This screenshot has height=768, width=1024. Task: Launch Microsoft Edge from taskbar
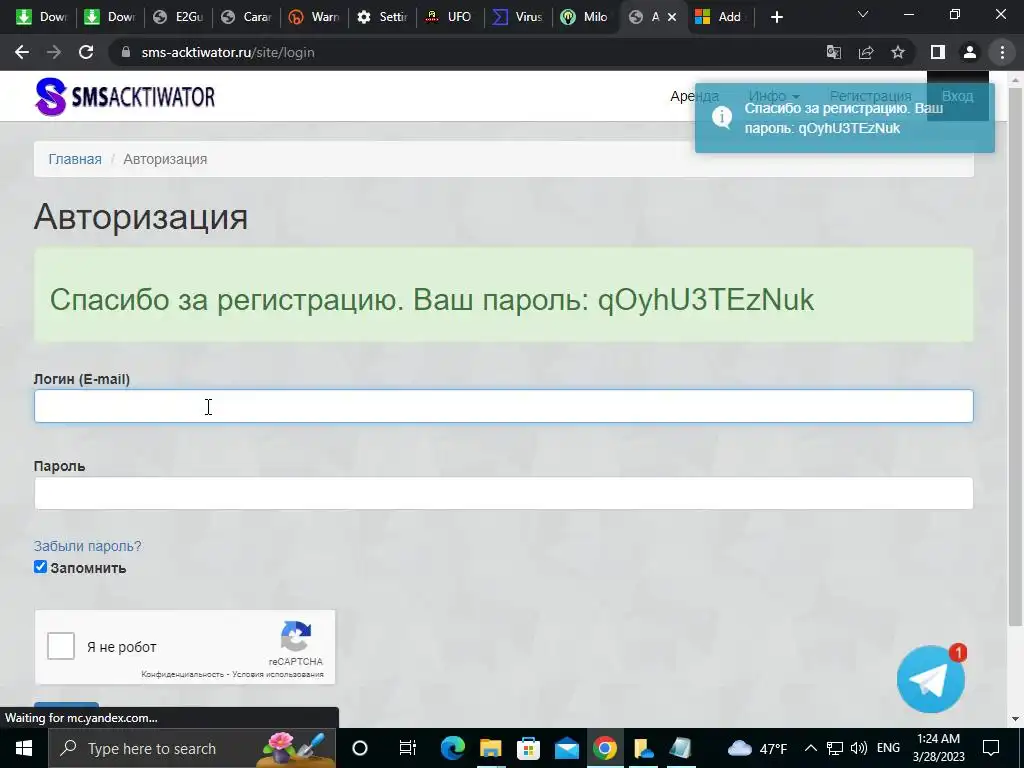point(452,748)
